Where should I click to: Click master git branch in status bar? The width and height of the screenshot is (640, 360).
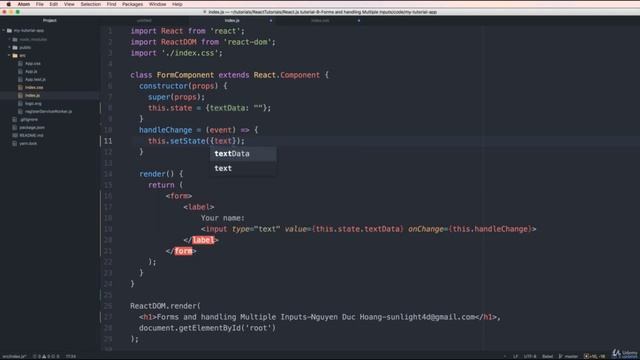568,356
